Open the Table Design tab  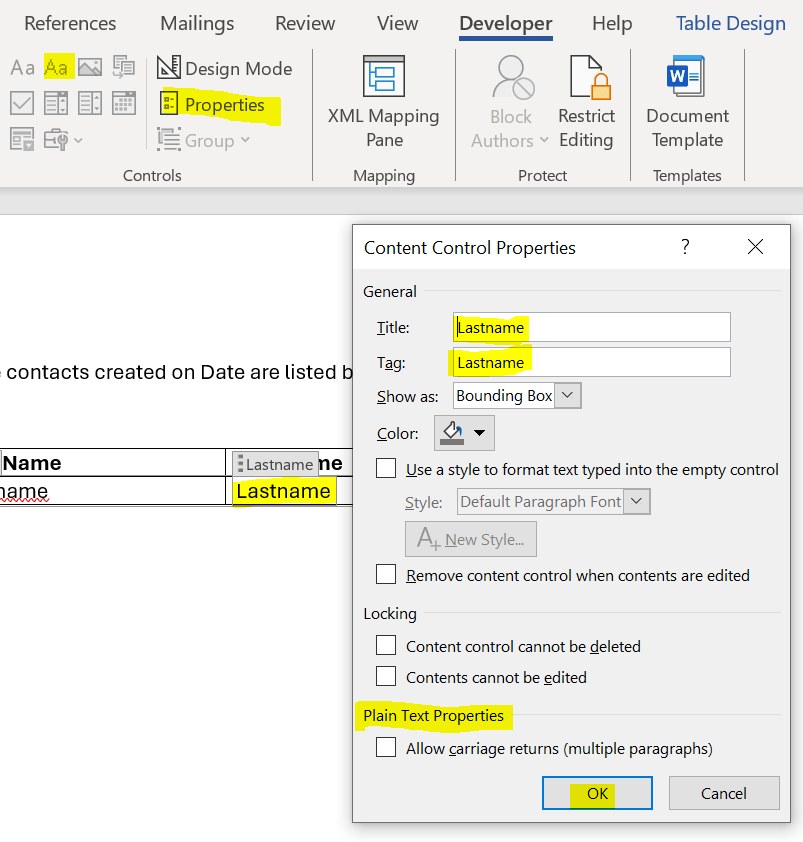(x=730, y=23)
